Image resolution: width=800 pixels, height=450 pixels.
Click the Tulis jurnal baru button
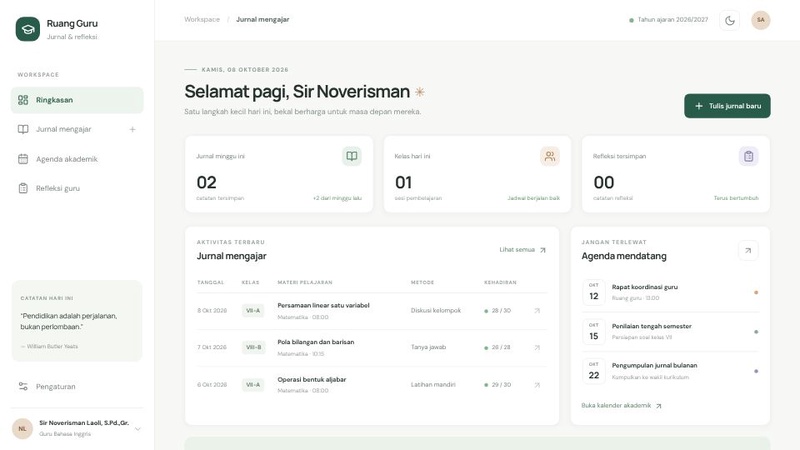pyautogui.click(x=727, y=106)
